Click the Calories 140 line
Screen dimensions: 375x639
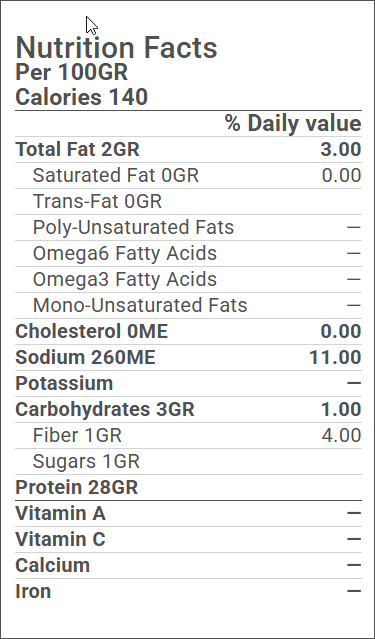click(x=82, y=97)
